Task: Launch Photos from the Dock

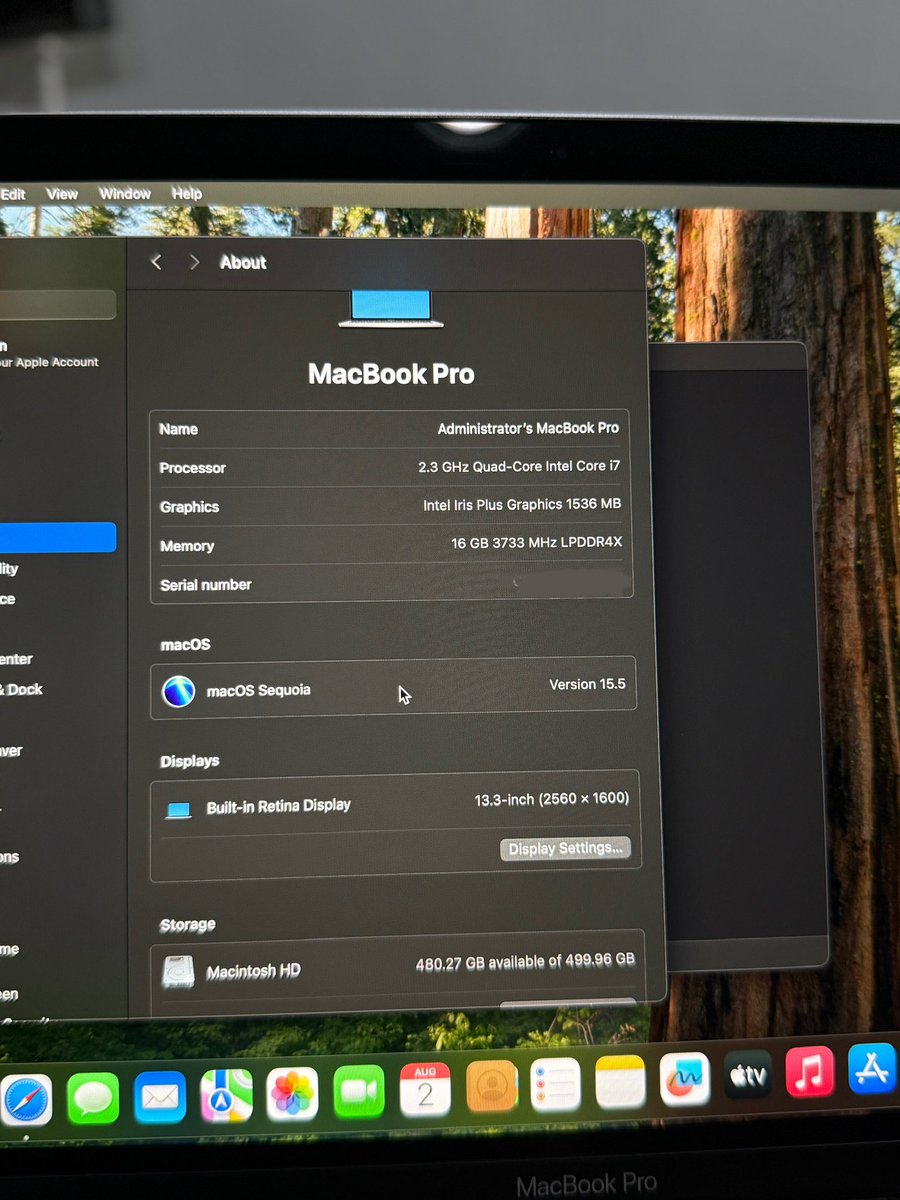Action: (x=292, y=1092)
